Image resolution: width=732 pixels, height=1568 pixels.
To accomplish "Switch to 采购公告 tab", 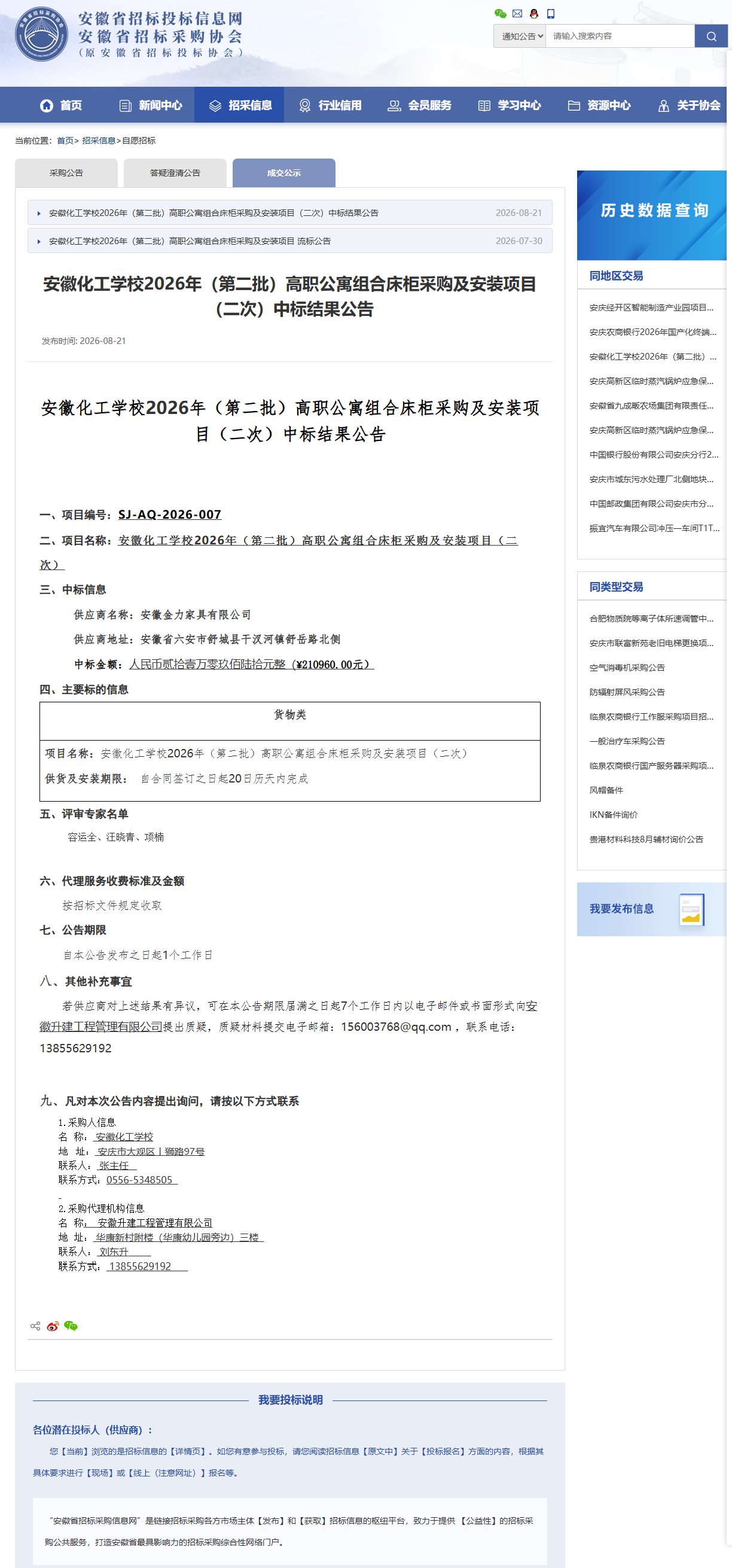I will coord(66,173).
